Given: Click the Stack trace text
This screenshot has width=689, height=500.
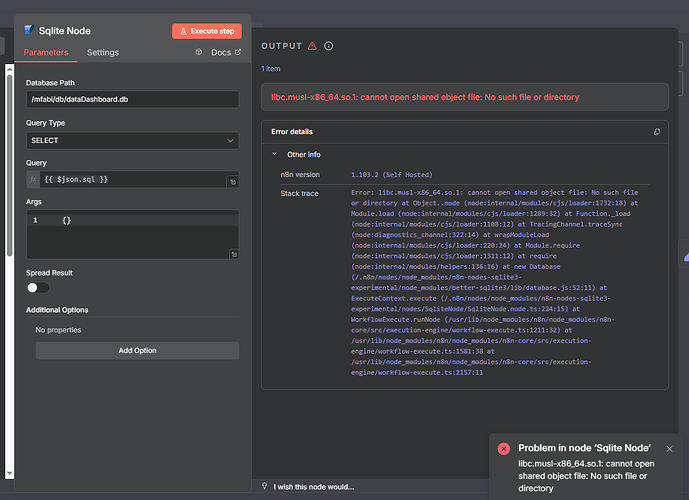Looking at the screenshot, I should point(494,282).
